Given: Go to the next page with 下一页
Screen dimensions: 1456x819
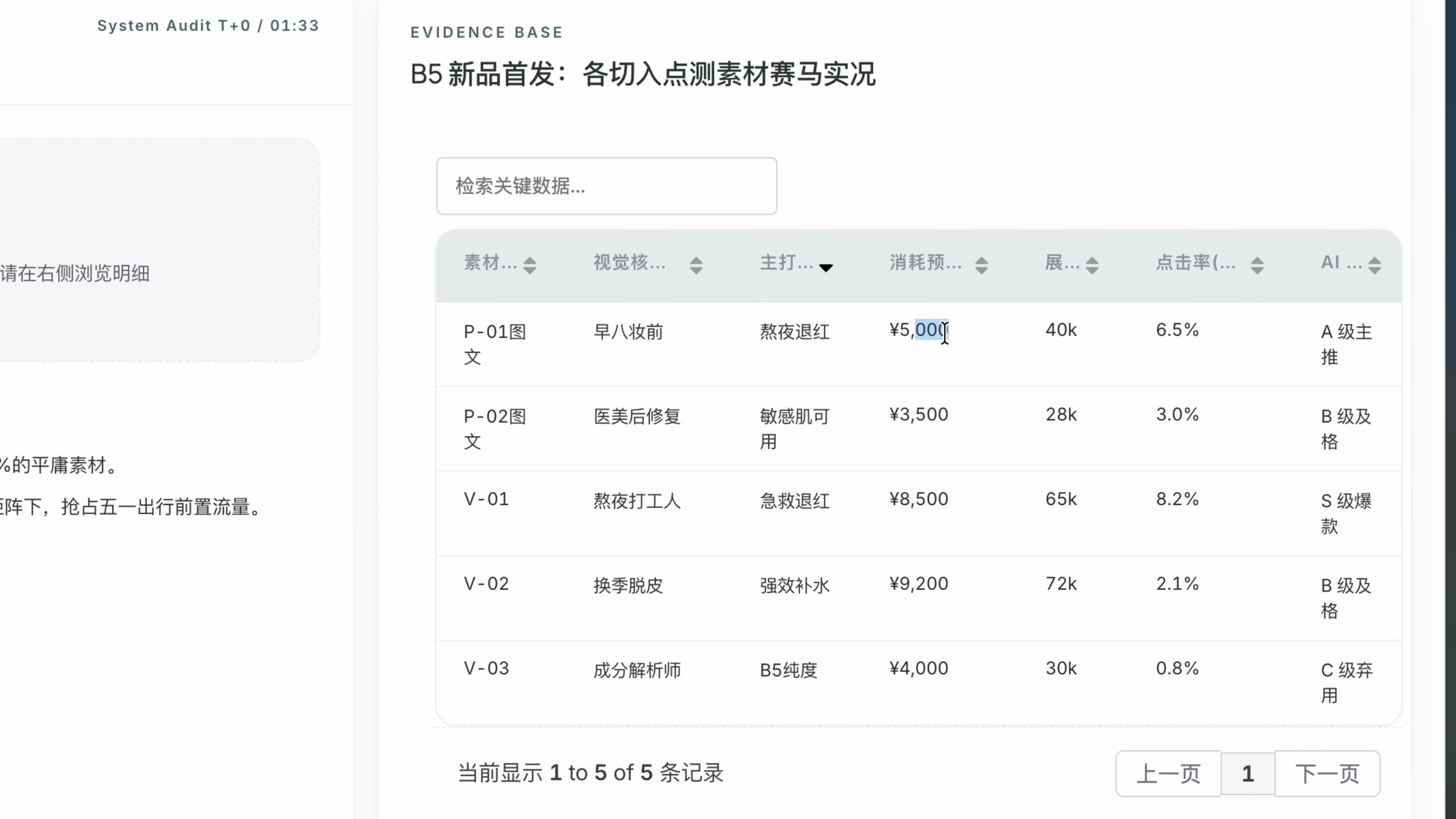Looking at the screenshot, I should (1328, 773).
